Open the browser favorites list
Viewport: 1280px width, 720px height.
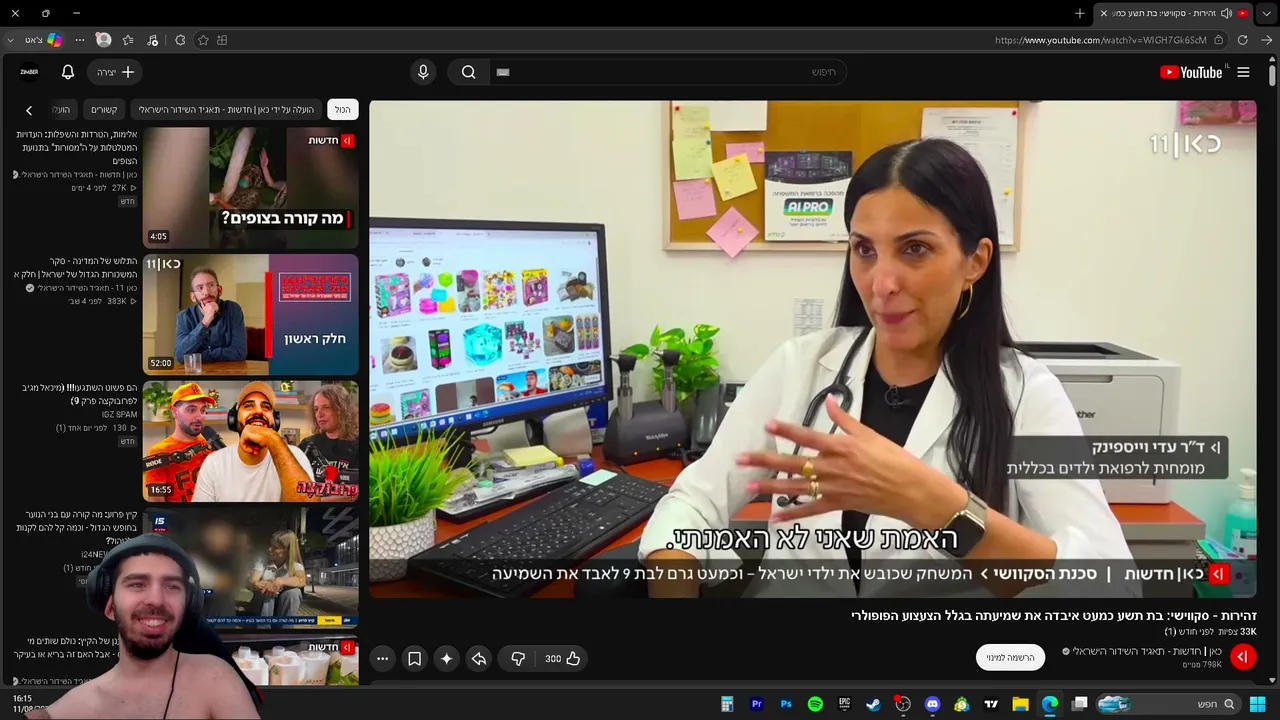(x=128, y=40)
